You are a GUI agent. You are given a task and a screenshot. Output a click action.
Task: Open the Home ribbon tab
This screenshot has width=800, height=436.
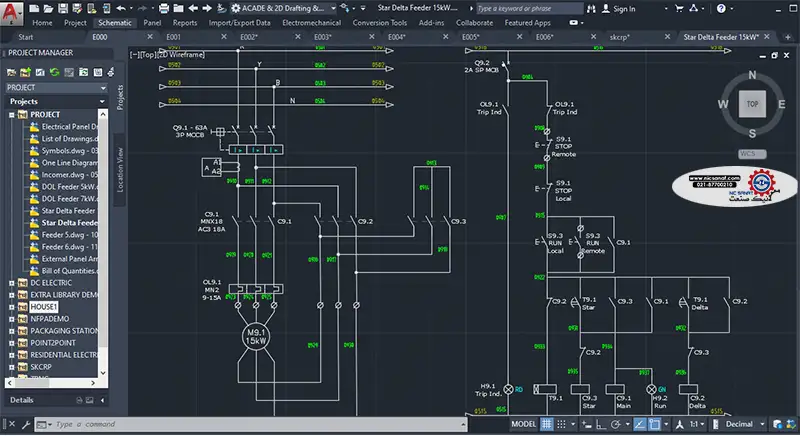coord(42,22)
